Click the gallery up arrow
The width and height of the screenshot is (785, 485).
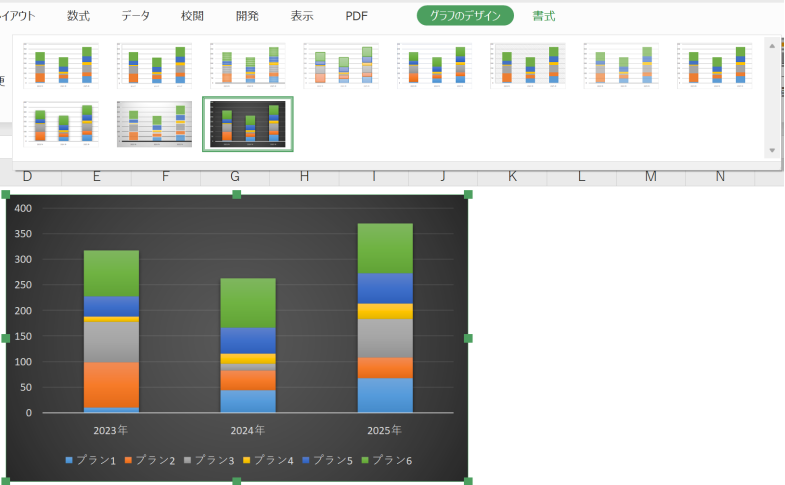772,46
